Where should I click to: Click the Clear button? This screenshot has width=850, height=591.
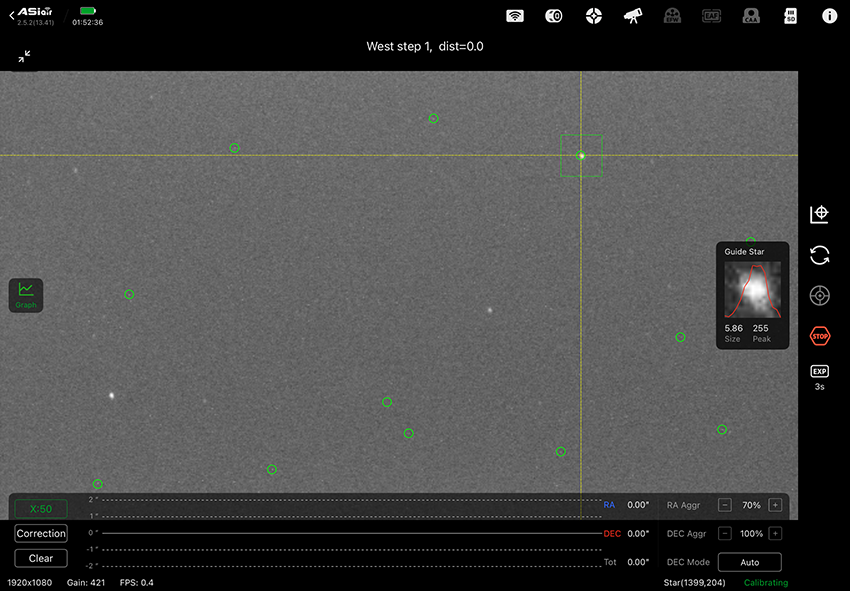[x=41, y=558]
